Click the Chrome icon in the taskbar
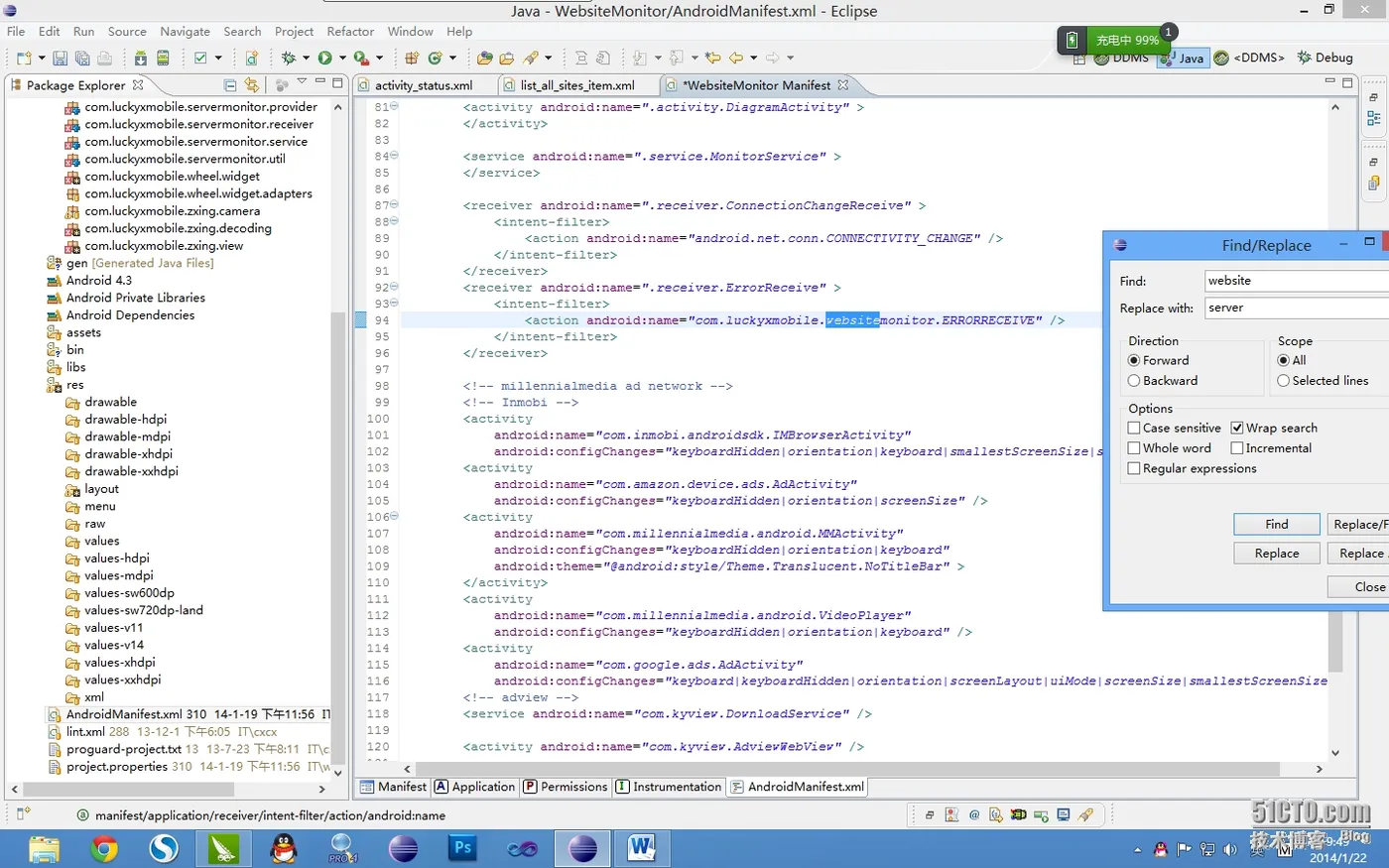1389x868 pixels. pos(104,848)
